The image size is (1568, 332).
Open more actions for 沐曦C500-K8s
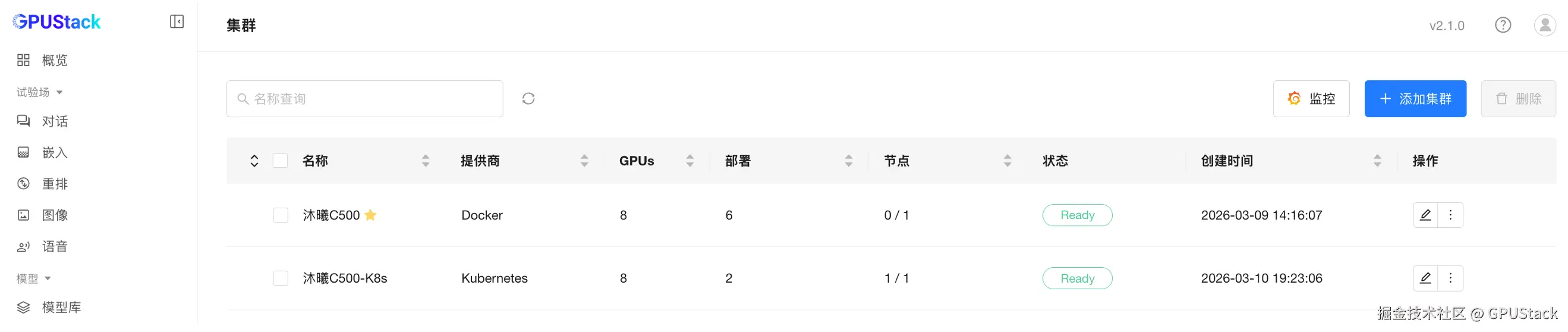(x=1450, y=278)
